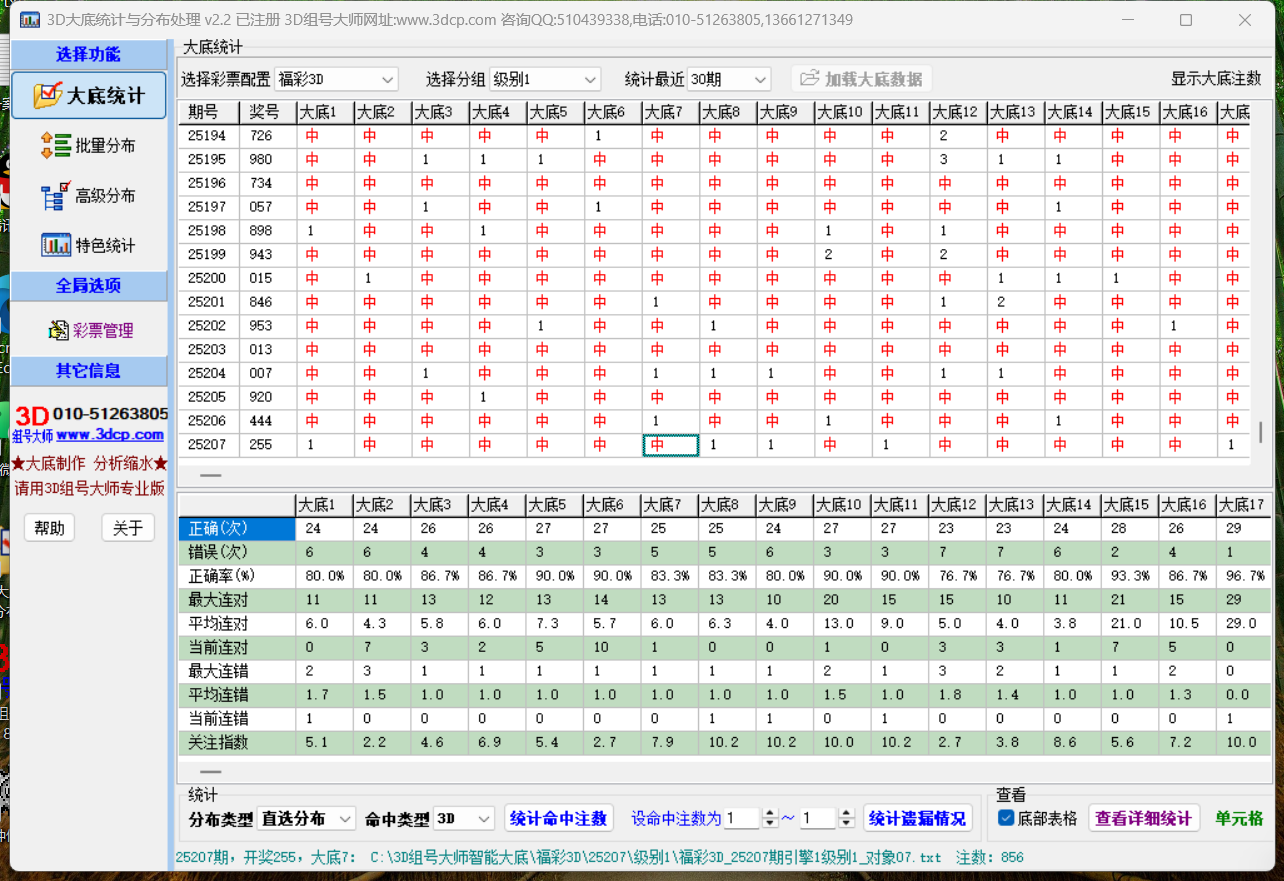Viewport: 1284px width, 881px height.
Task: Click the 统计命中注数 button
Action: pos(558,818)
